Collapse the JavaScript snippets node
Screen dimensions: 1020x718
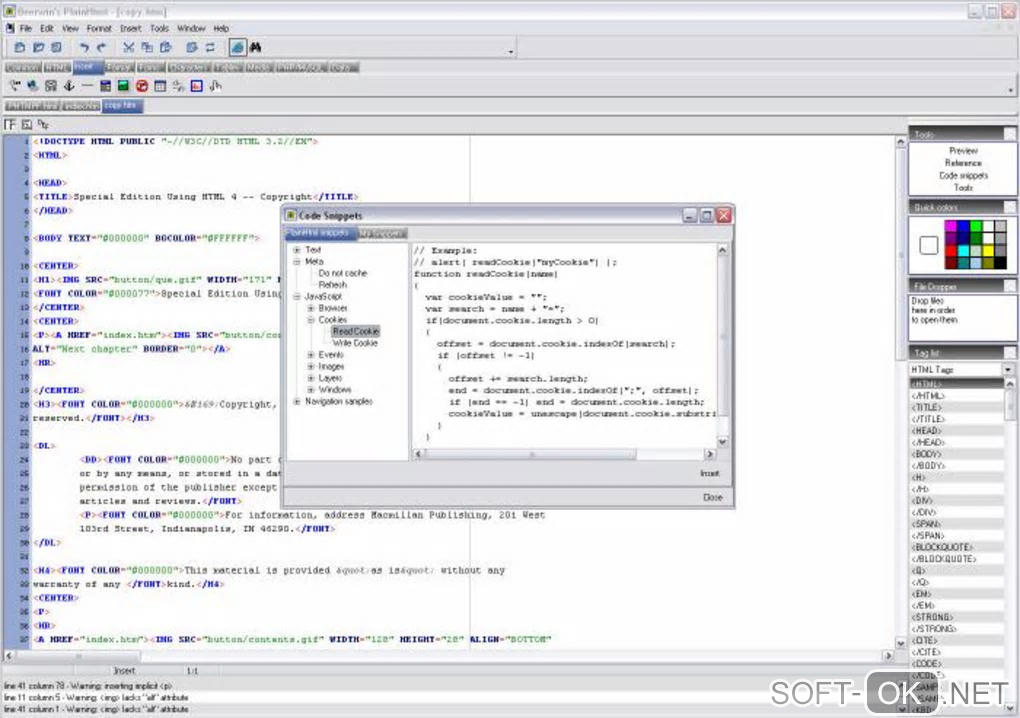tap(297, 297)
